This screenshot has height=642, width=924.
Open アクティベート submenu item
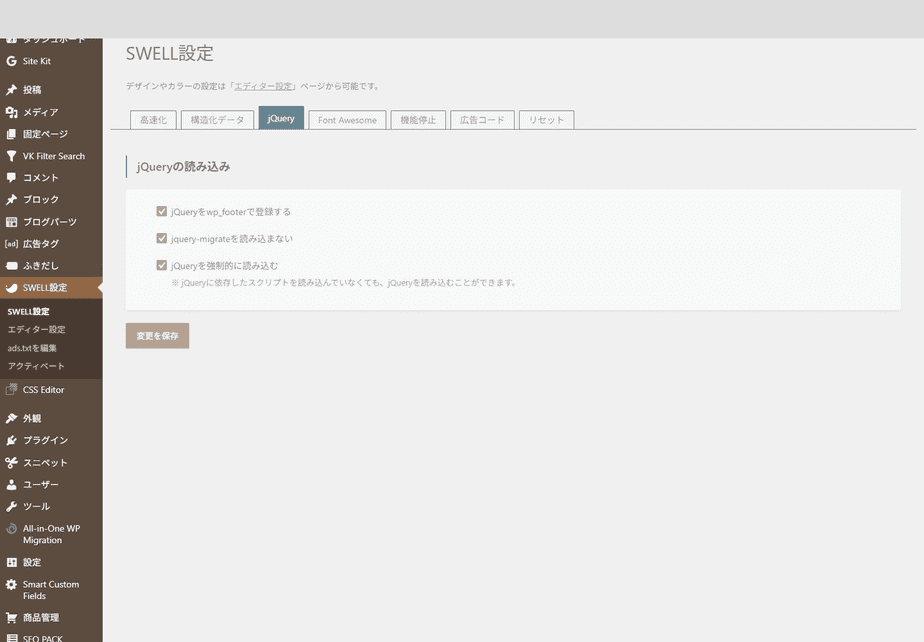35,366
